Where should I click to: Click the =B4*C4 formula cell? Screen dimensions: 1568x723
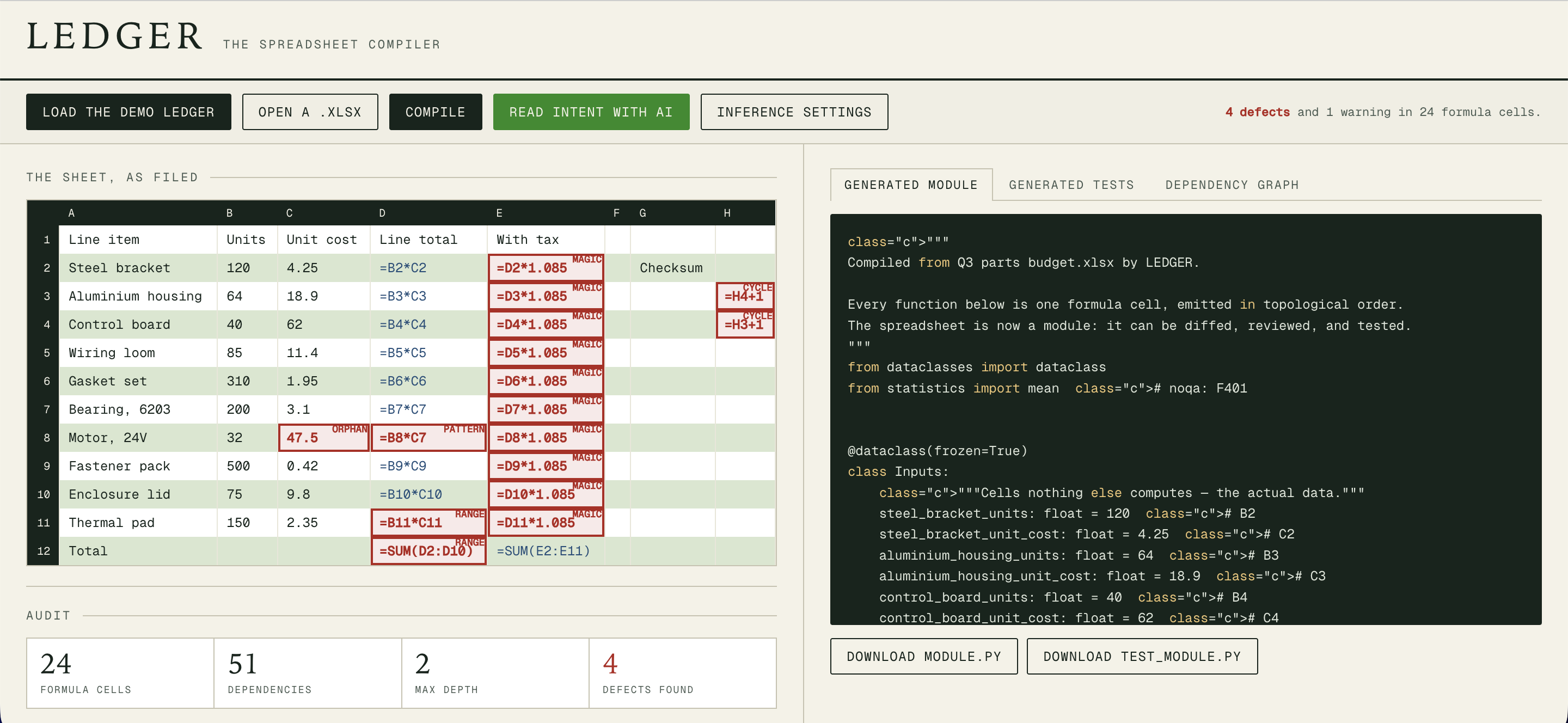(x=428, y=324)
